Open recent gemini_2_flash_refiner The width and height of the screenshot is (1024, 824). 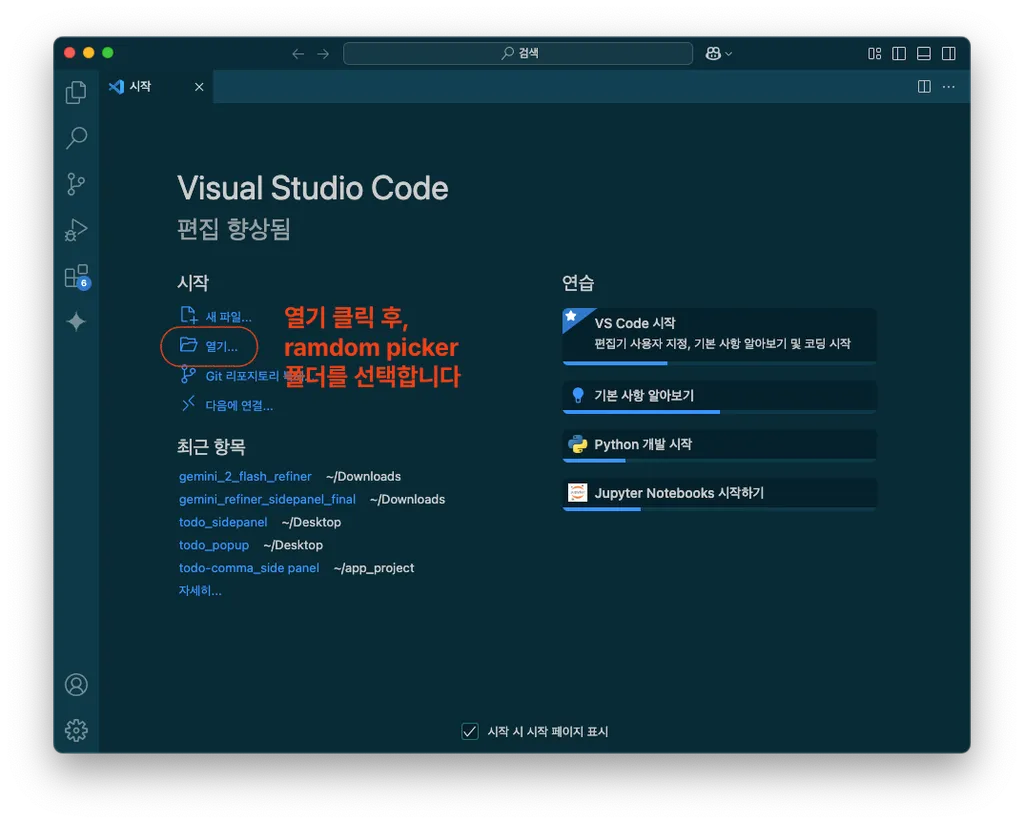pos(245,477)
